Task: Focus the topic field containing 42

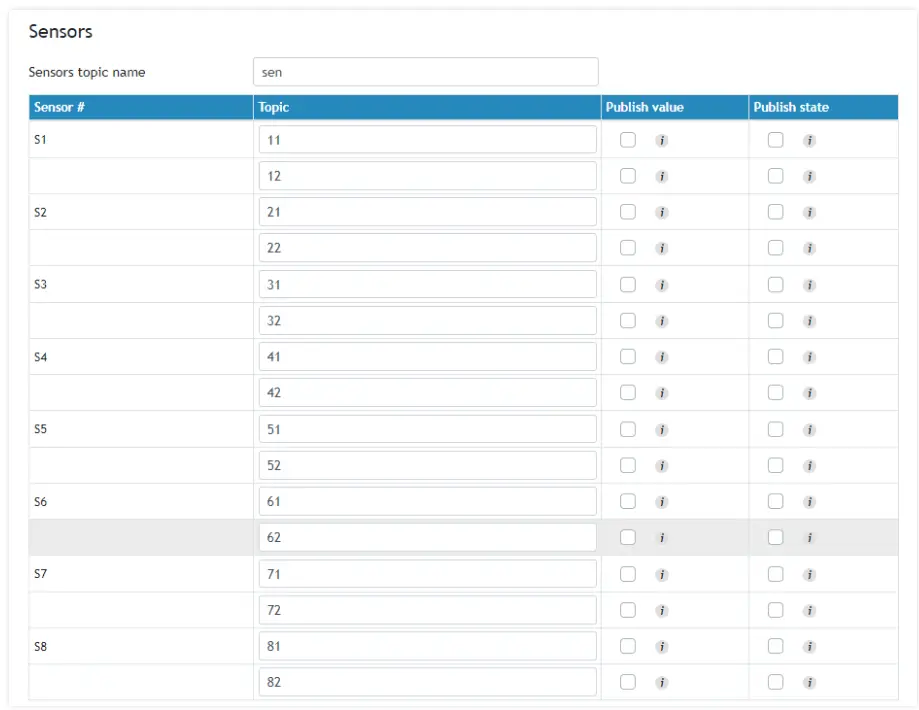Action: point(427,393)
